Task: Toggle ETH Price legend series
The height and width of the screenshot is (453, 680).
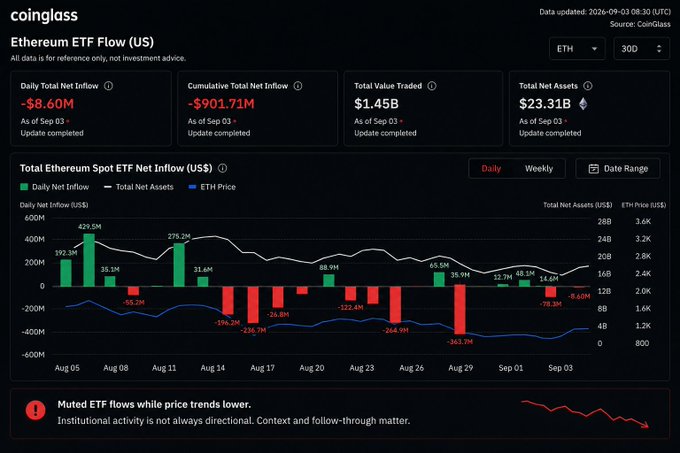Action: [212, 187]
